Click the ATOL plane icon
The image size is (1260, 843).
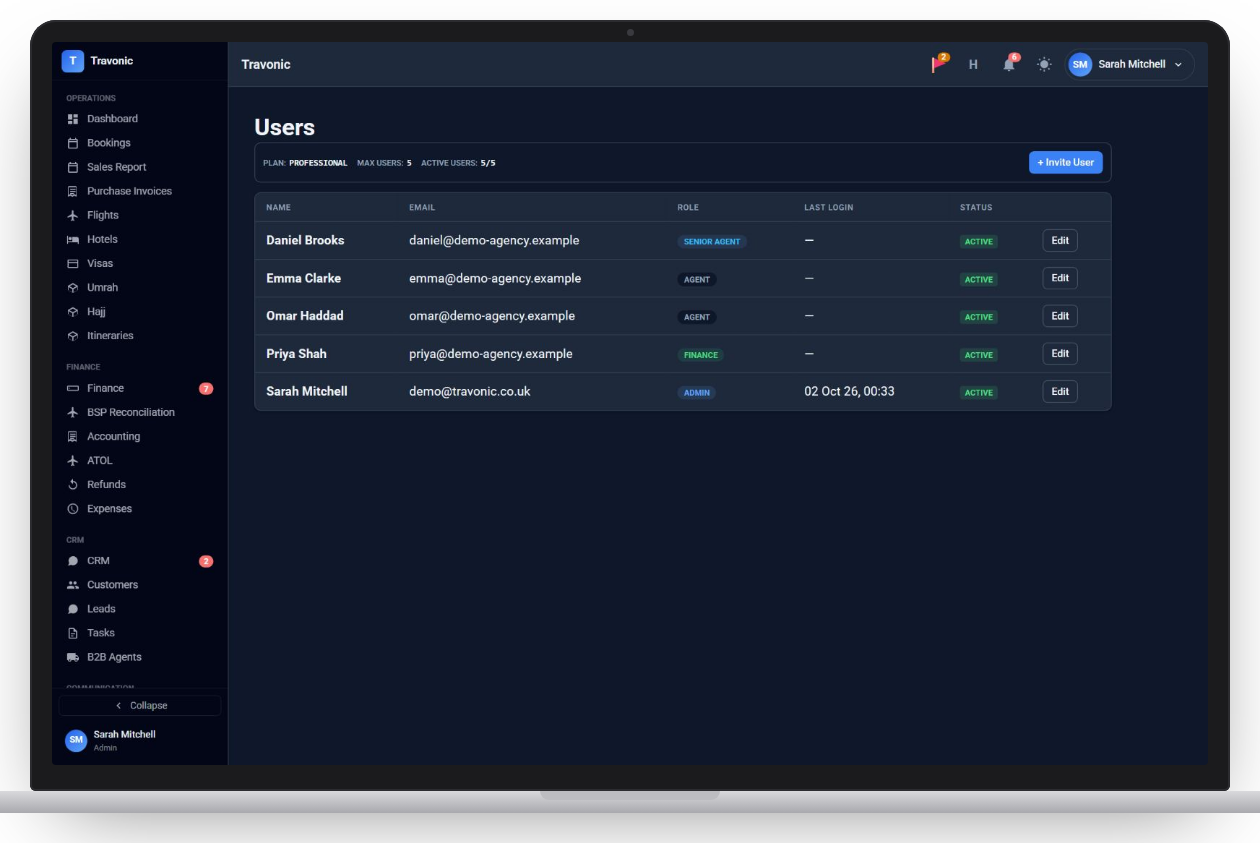pos(72,460)
